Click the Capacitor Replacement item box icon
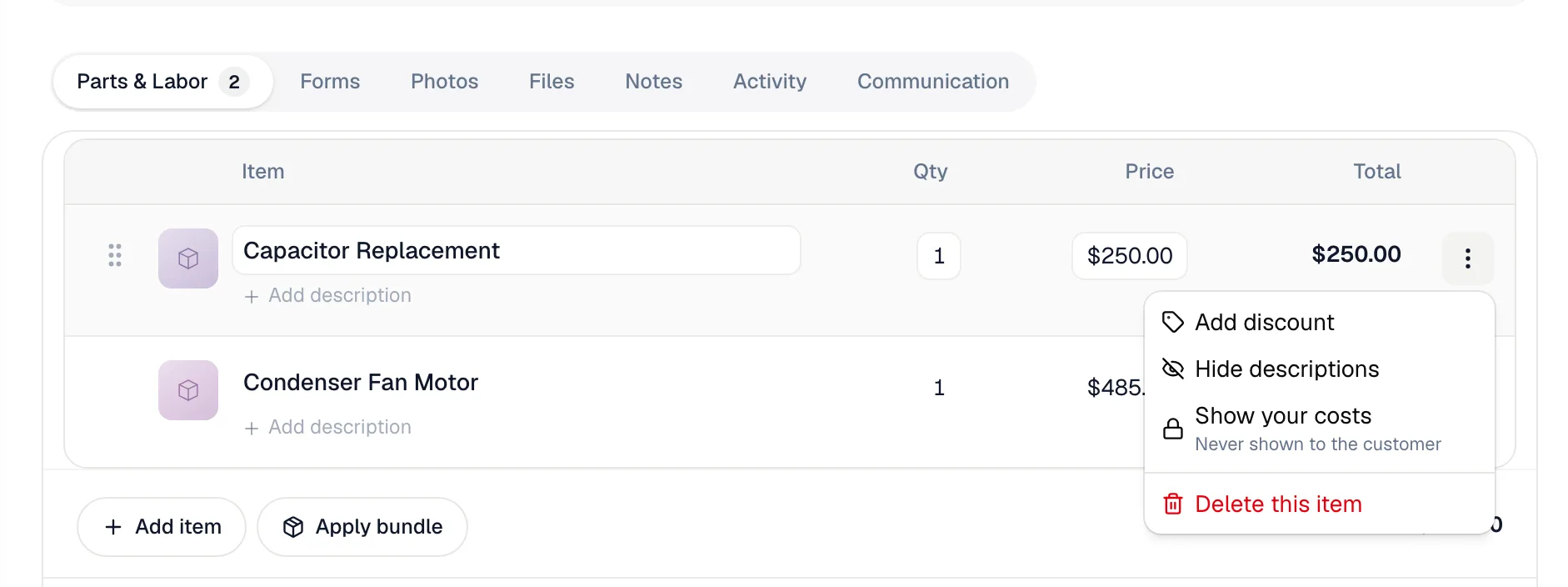Image resolution: width=1568 pixels, height=587 pixels. (188, 258)
